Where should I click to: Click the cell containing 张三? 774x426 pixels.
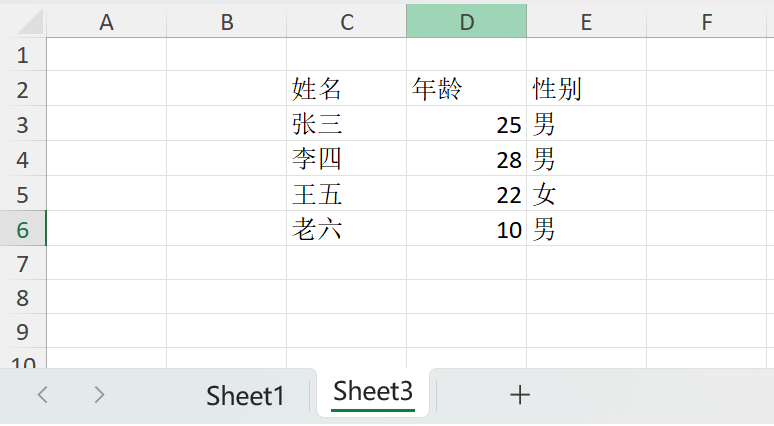click(346, 124)
